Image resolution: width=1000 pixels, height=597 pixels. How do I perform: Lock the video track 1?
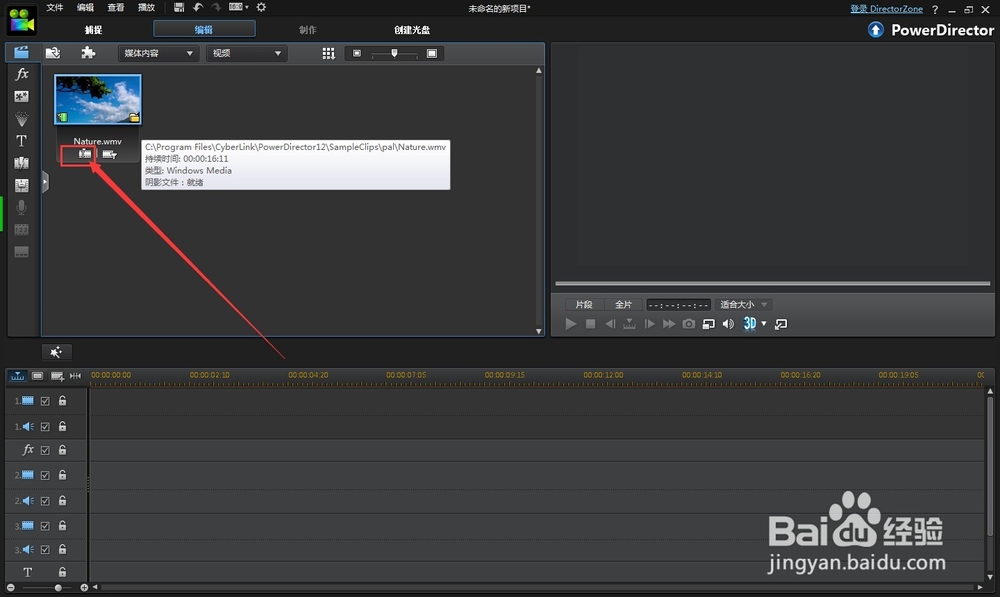pyautogui.click(x=62, y=401)
